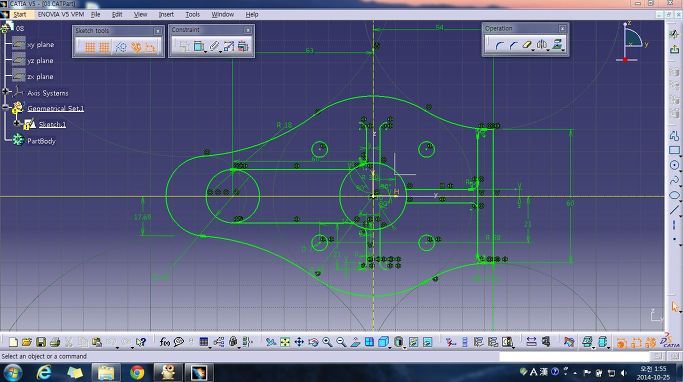Toggle Geometrical Constraints in Sketch tools
Image resolution: width=683 pixels, height=382 pixels.
click(135, 47)
